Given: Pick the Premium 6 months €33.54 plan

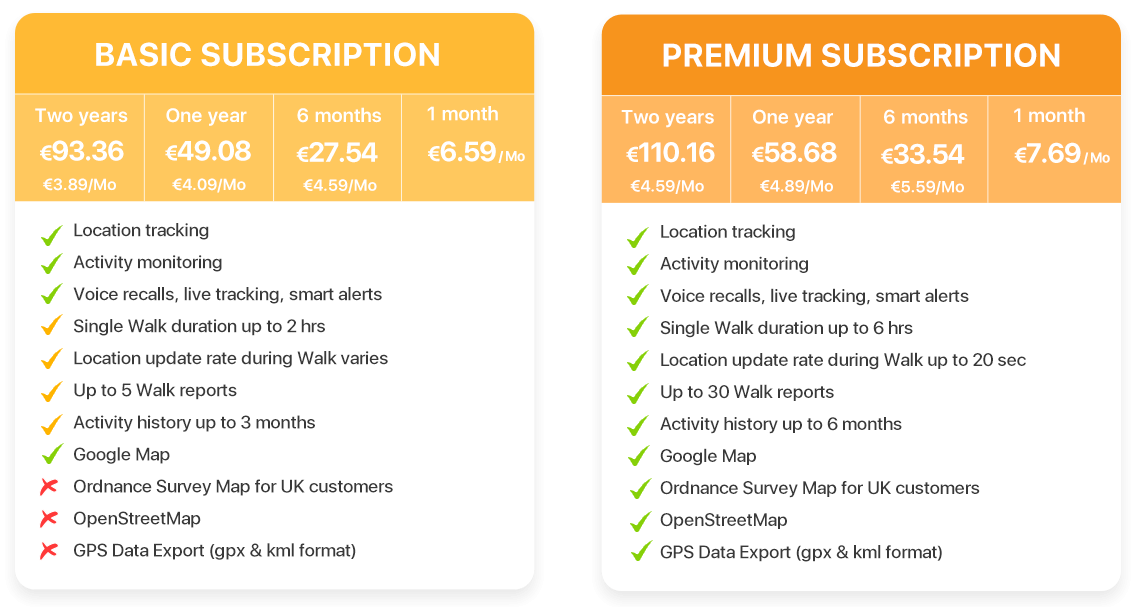Looking at the screenshot, I should point(924,149).
